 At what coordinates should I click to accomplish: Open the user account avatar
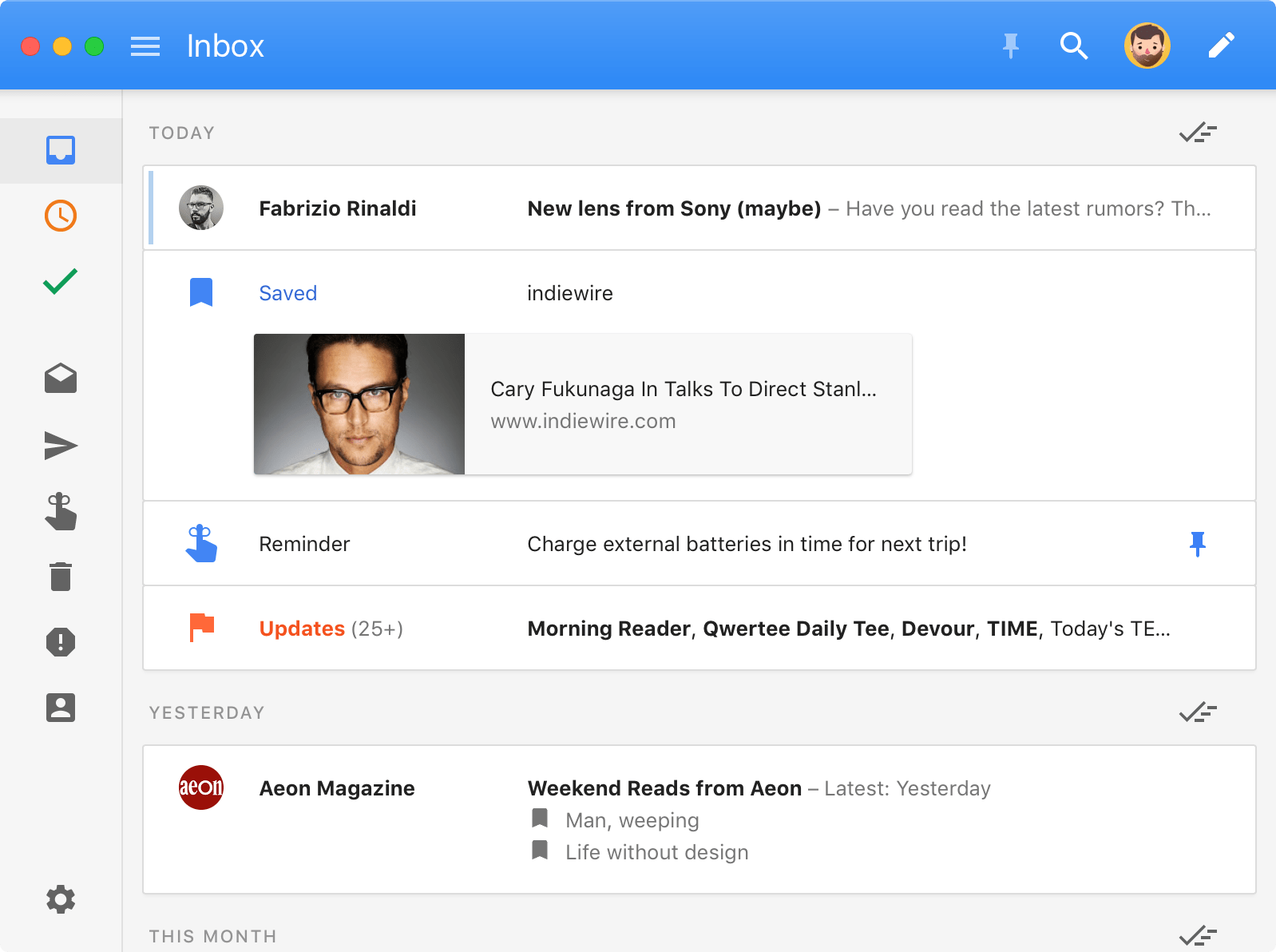coord(1147,46)
